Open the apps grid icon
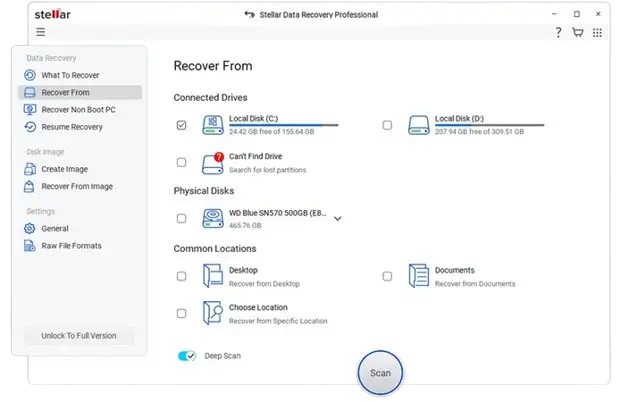The width and height of the screenshot is (621, 402). [x=597, y=33]
